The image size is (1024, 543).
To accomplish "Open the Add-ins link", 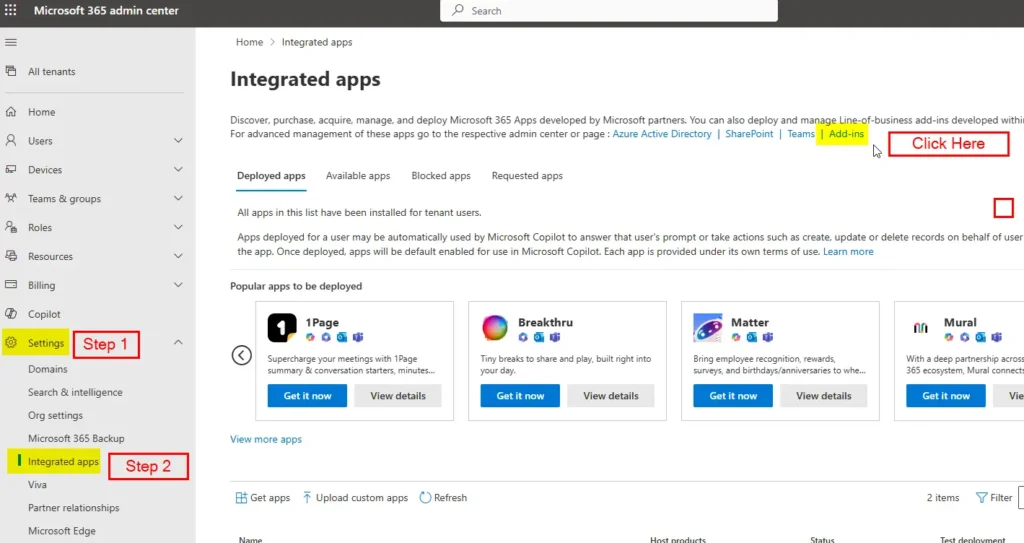I will pos(846,134).
